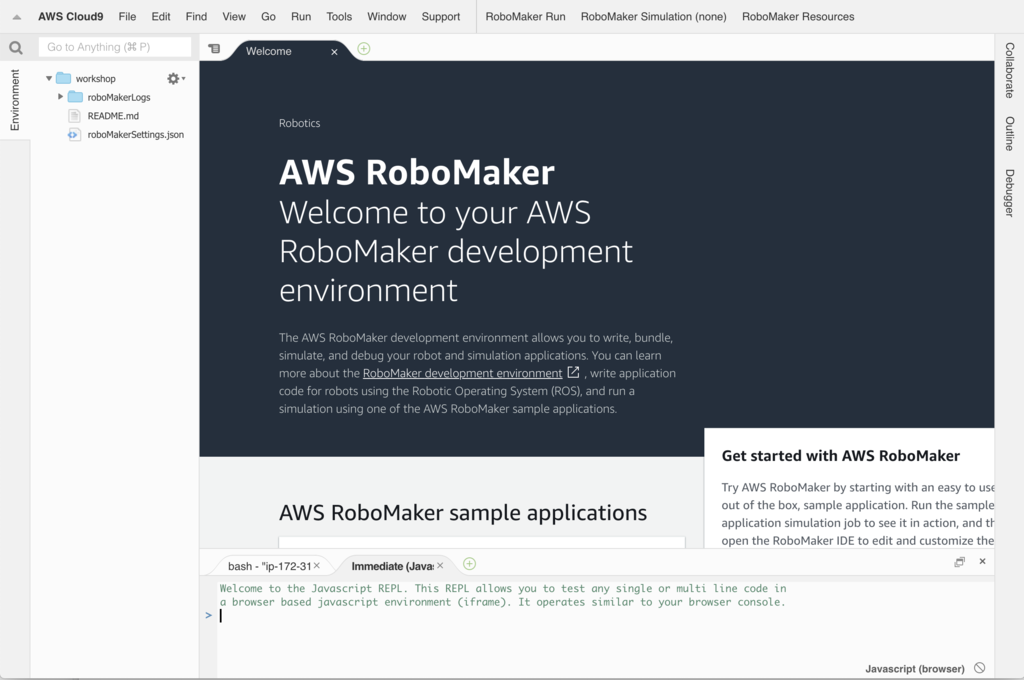
Task: Switch to the bash terminal tab
Action: (269, 566)
